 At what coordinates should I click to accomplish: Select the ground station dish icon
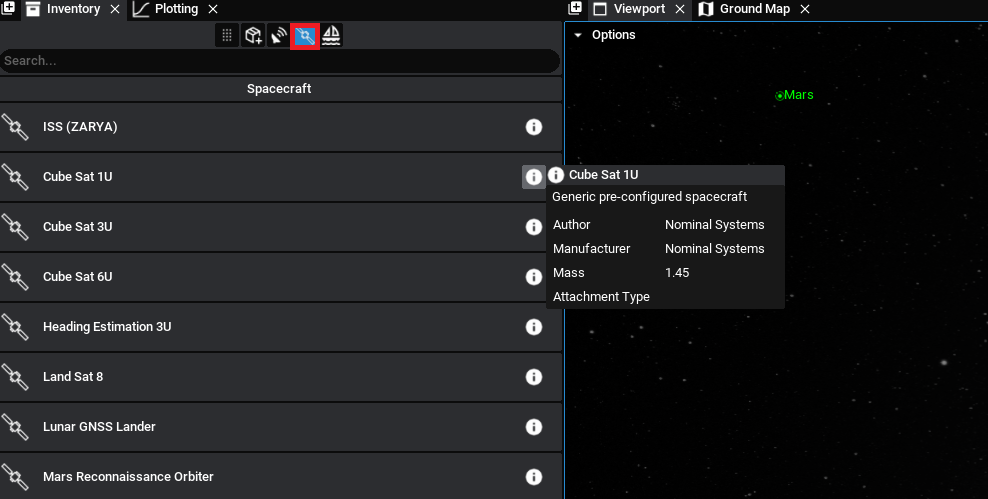click(x=279, y=36)
